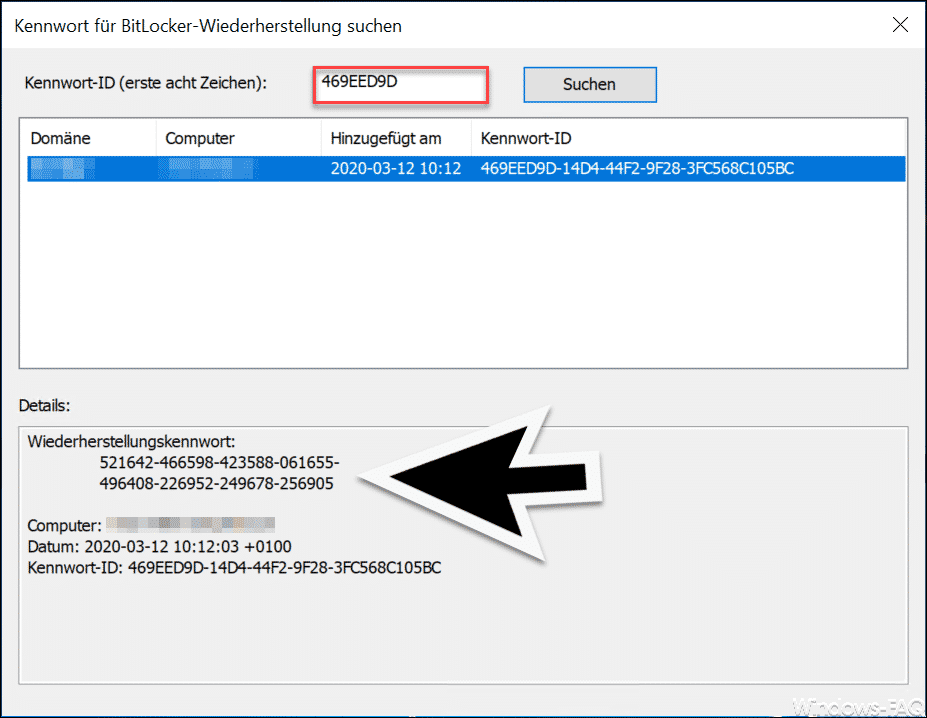The height and width of the screenshot is (718, 927).
Task: Click the Kennwort-ID (erste acht Zeichen) label
Action: click(145, 83)
